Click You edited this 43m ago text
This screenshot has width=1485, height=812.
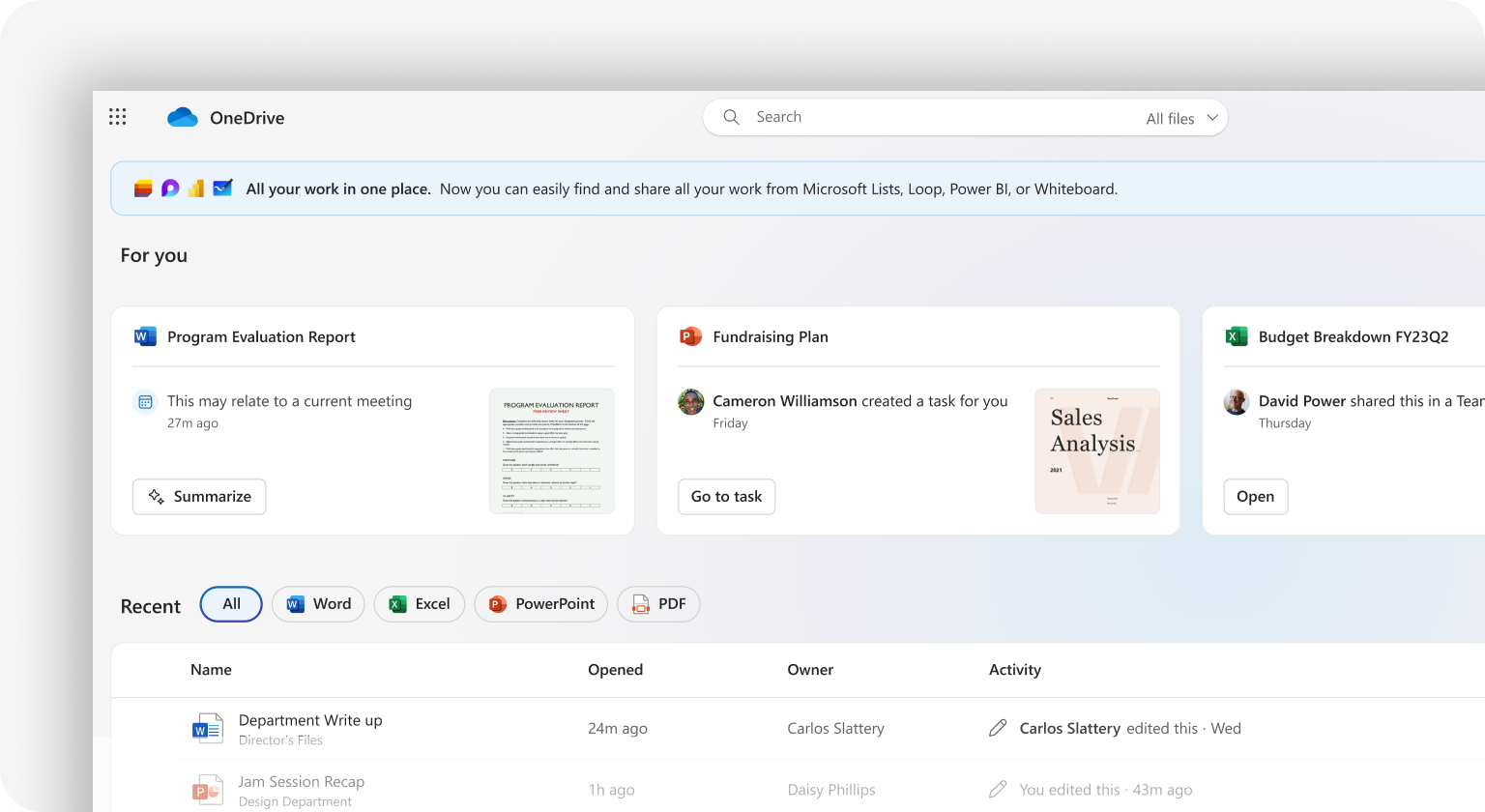(1106, 790)
